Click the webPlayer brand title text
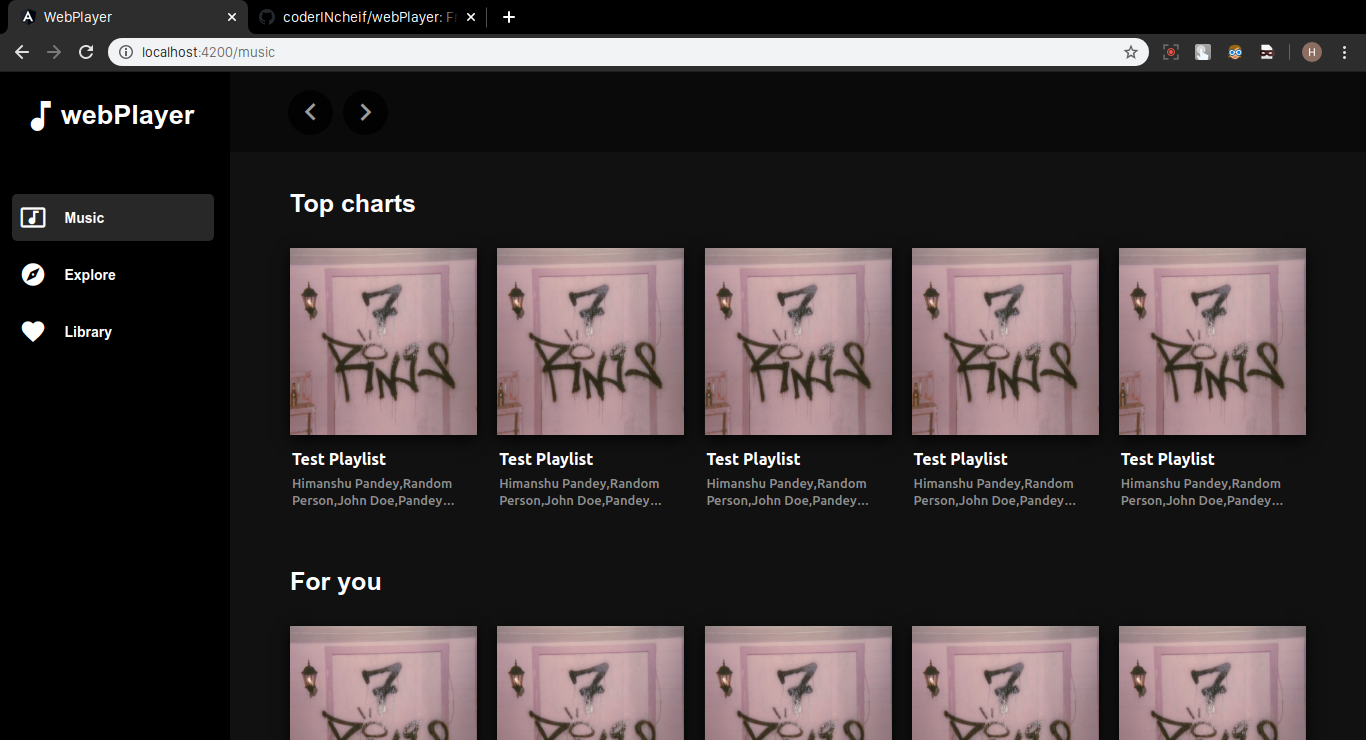 pos(128,115)
